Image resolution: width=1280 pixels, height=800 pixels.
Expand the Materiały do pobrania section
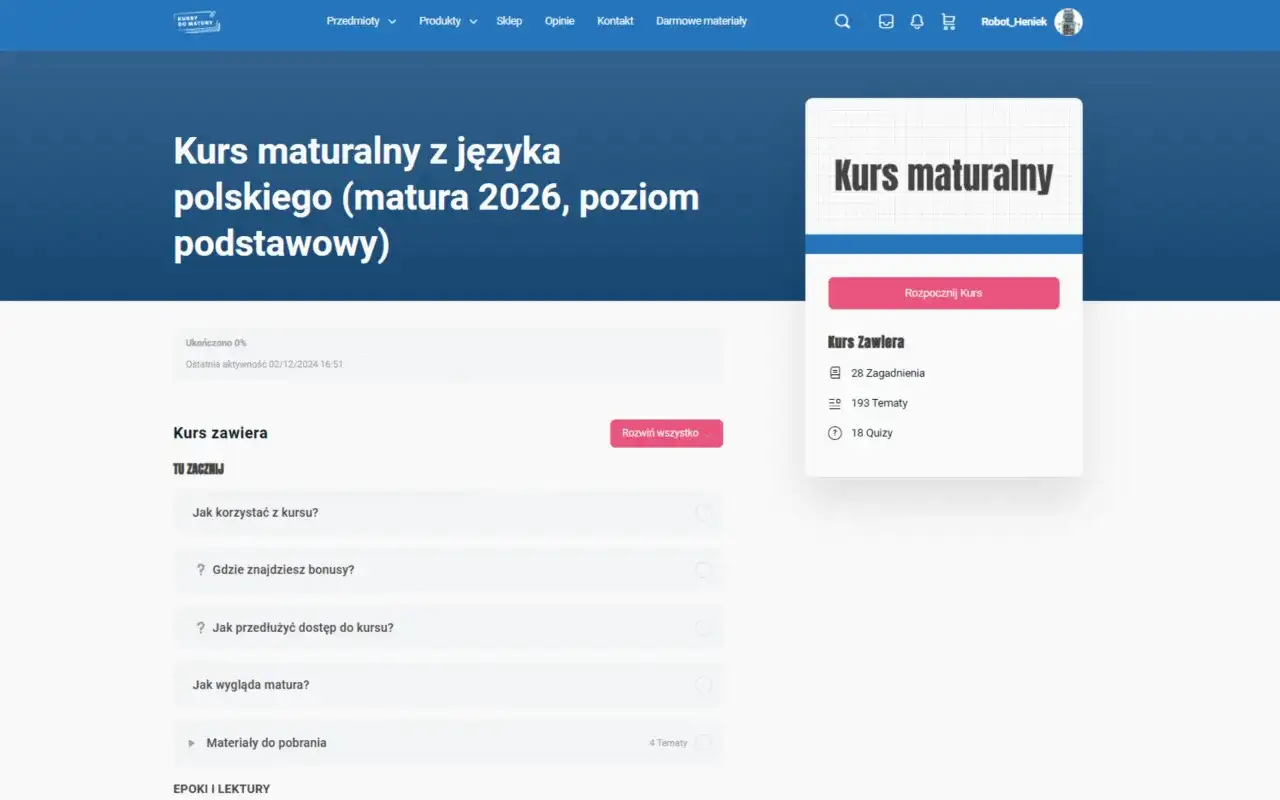(x=266, y=743)
